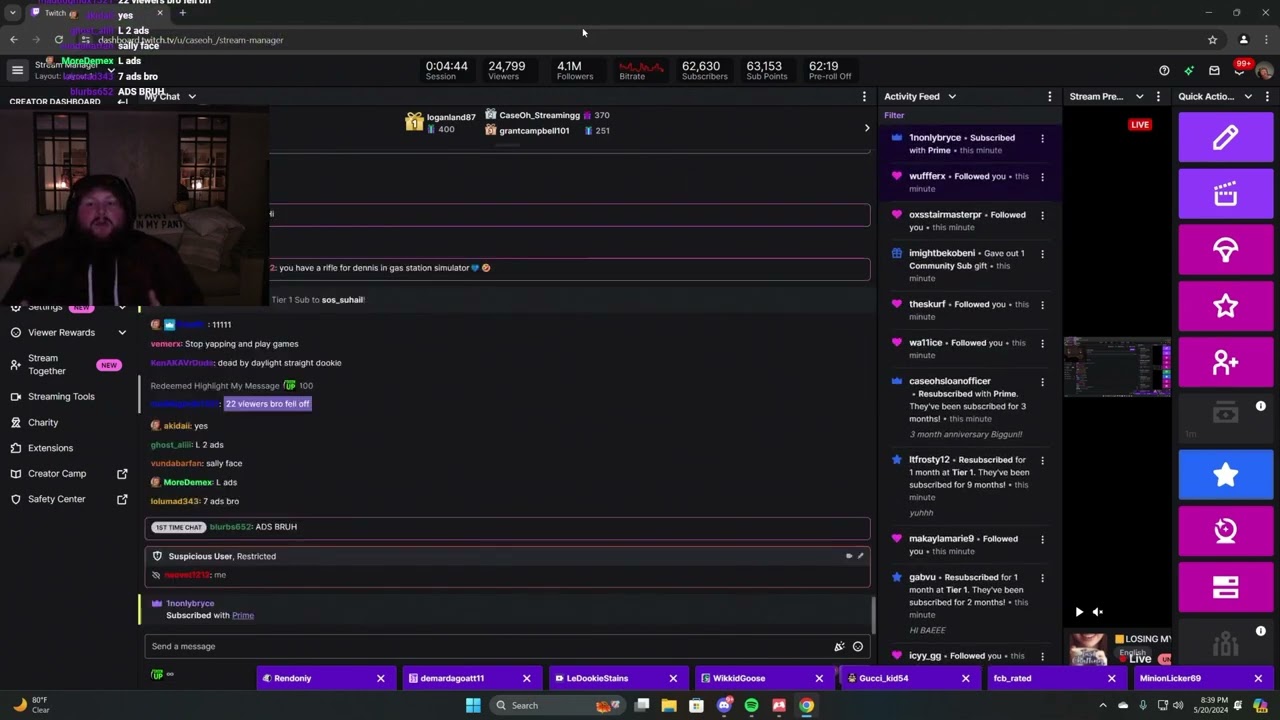Click the outlined star quick action

point(1225,306)
